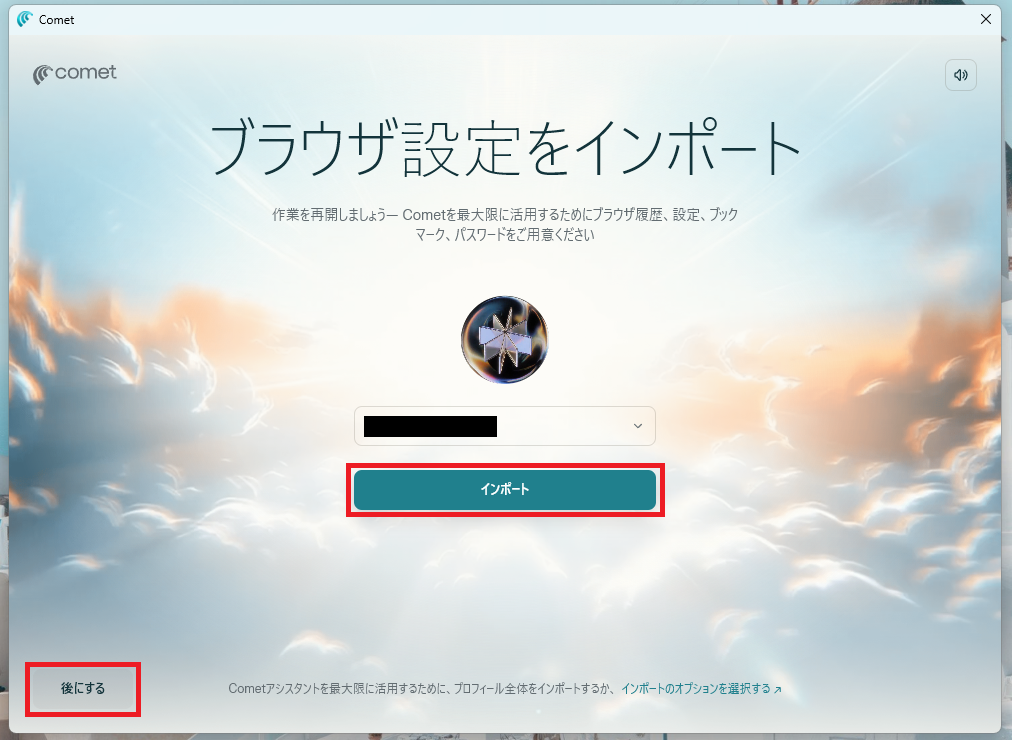1012x740 pixels.
Task: Click the Comet title bar app icon
Action: pyautogui.click(x=25, y=19)
